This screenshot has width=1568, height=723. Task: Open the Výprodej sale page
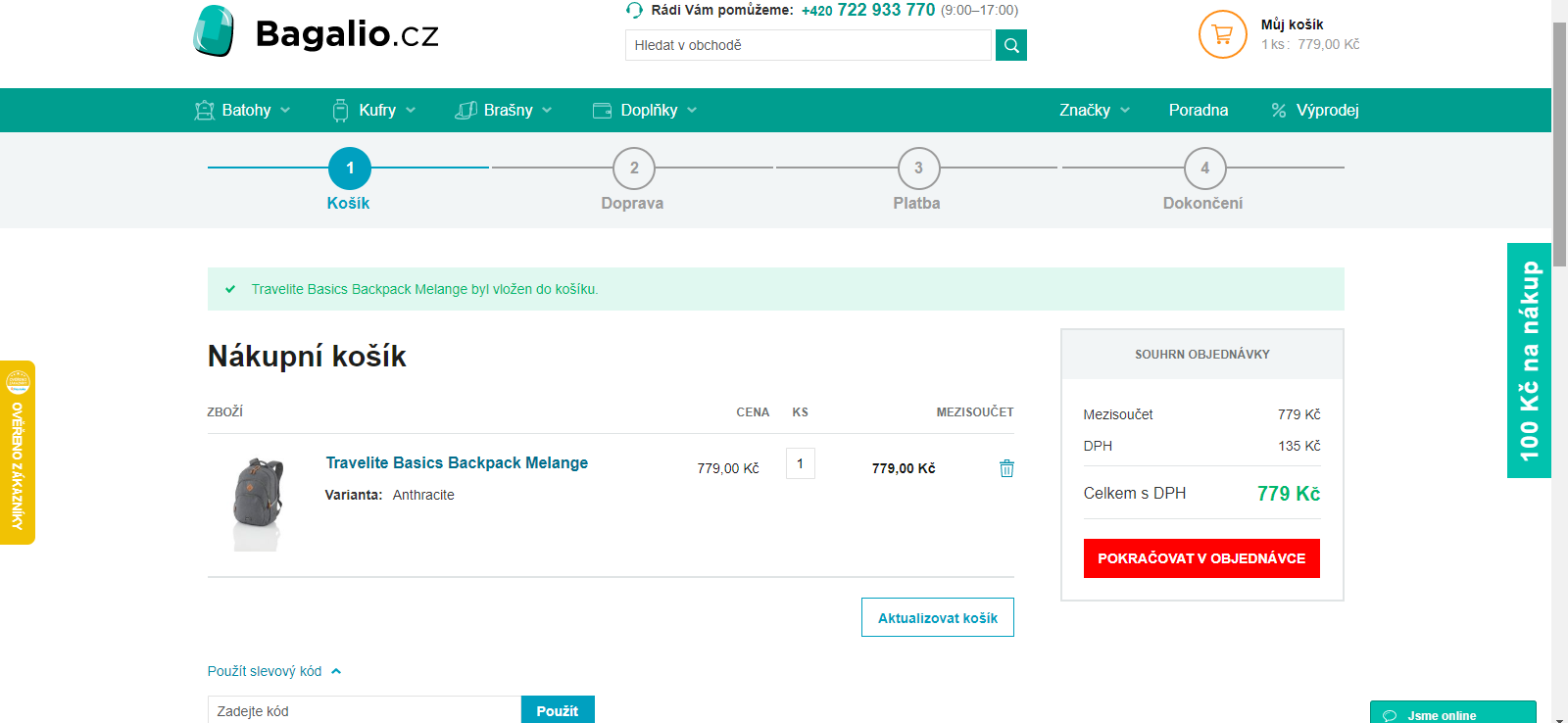pyautogui.click(x=1328, y=110)
